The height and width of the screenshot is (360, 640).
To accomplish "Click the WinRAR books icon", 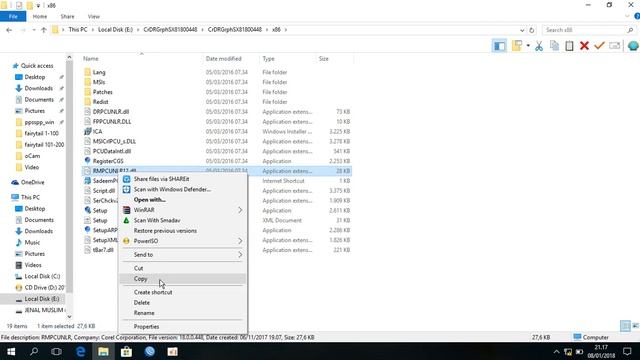I will coord(127,210).
